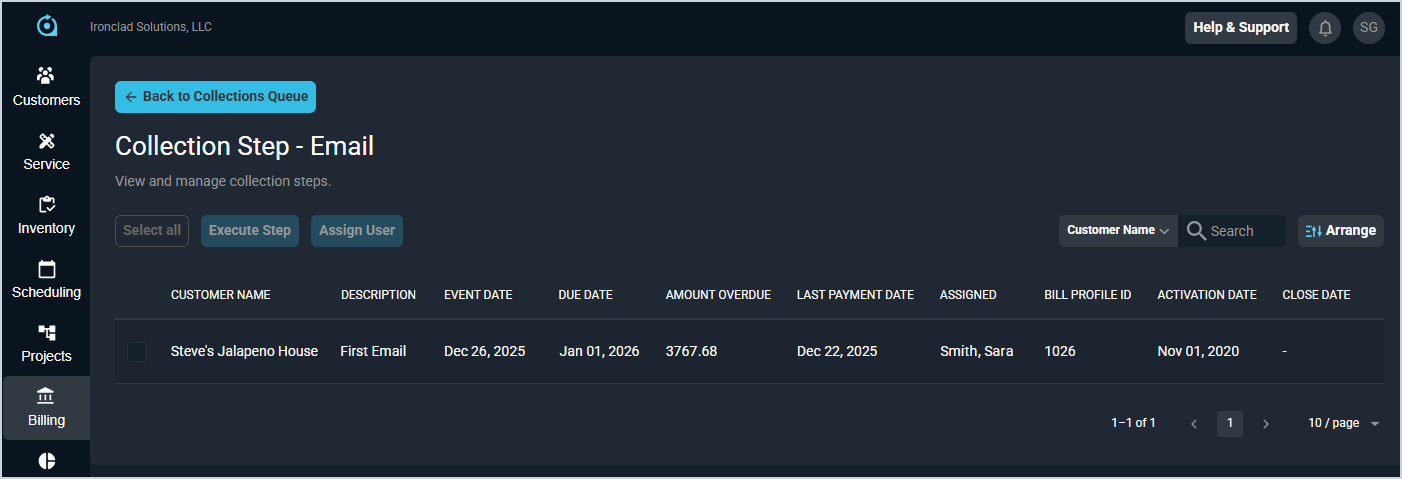1402x479 pixels.
Task: Expand the Customer Name filter dropdown
Action: tap(1118, 230)
